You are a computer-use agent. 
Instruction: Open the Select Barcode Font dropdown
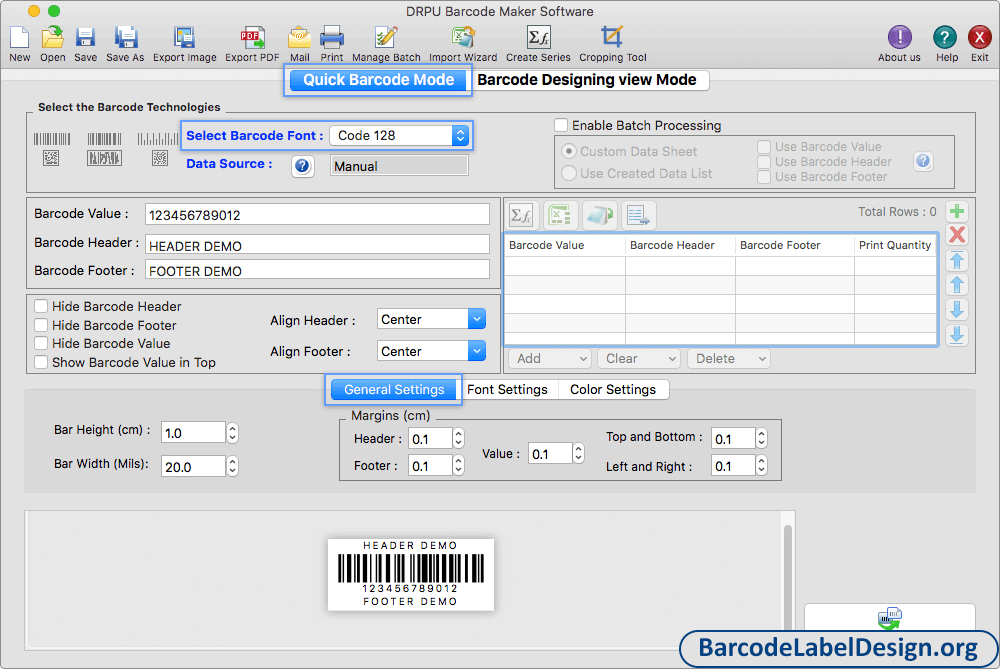[399, 135]
